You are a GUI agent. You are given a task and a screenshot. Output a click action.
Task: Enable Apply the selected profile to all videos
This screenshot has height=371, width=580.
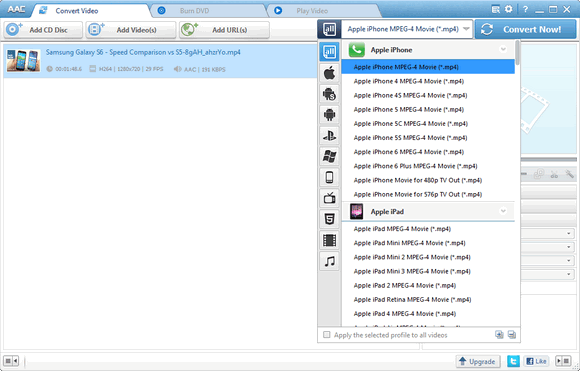tap(327, 335)
